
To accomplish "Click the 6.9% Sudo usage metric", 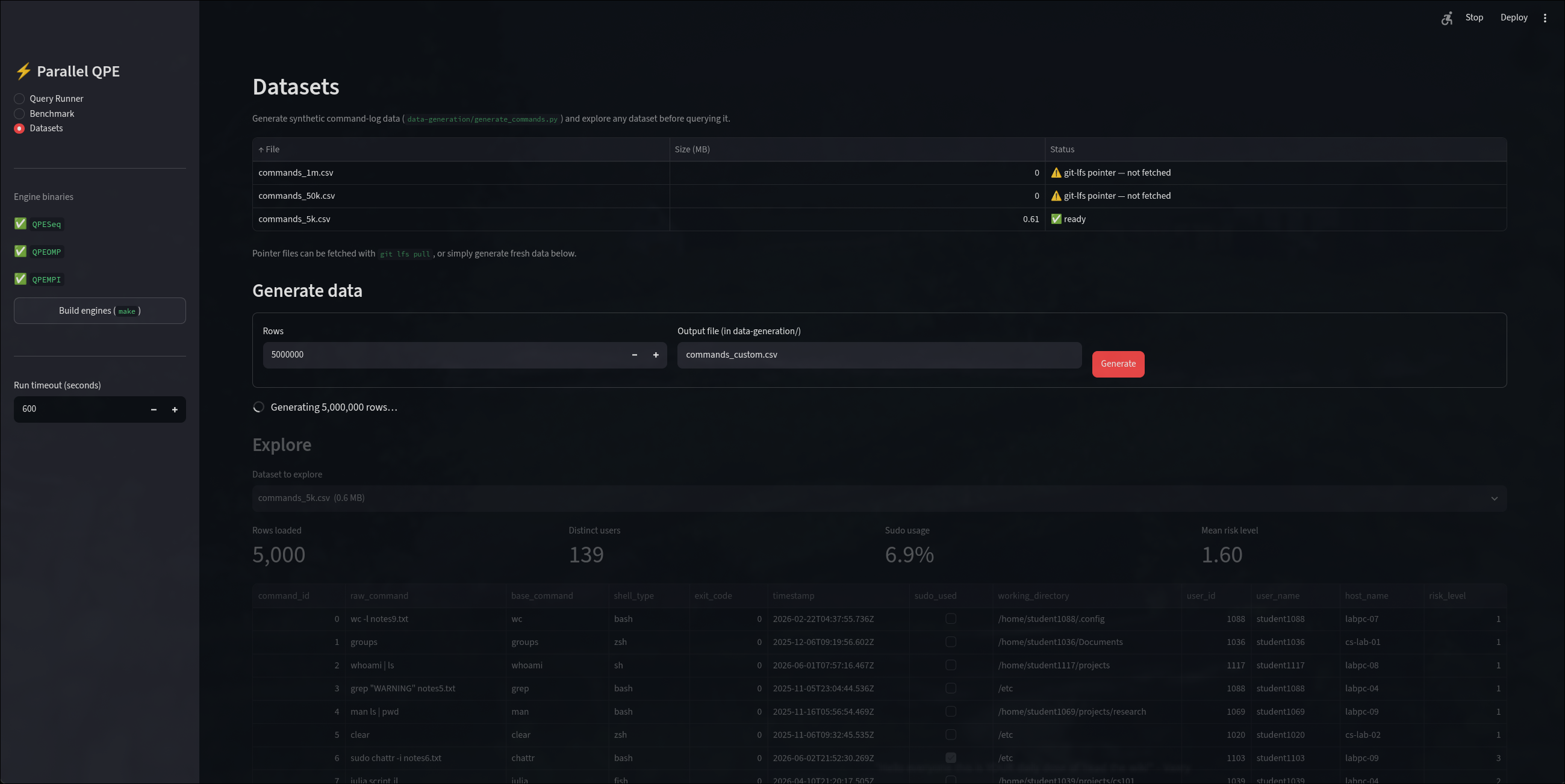I will point(909,555).
